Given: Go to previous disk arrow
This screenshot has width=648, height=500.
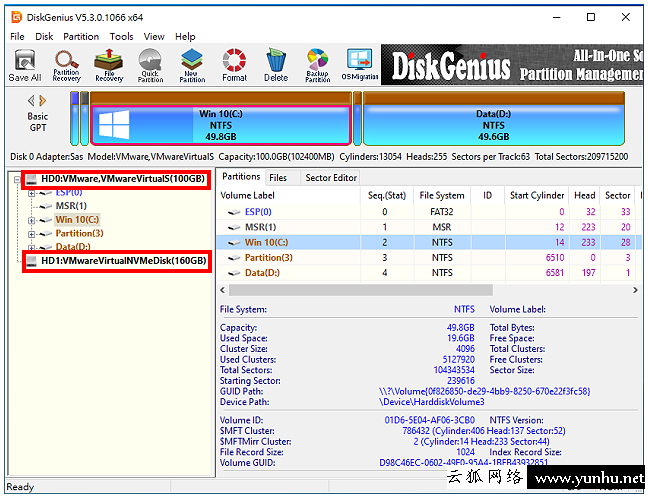Looking at the screenshot, I should tap(31, 100).
